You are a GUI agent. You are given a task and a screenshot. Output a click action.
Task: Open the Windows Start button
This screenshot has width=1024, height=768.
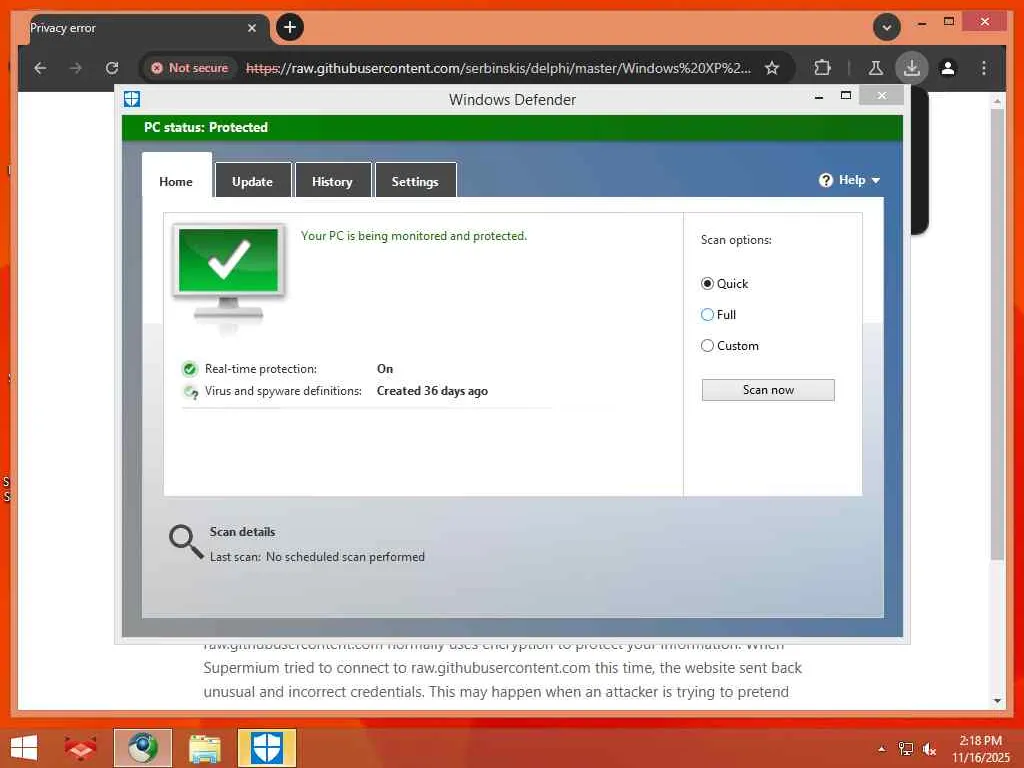coord(24,748)
